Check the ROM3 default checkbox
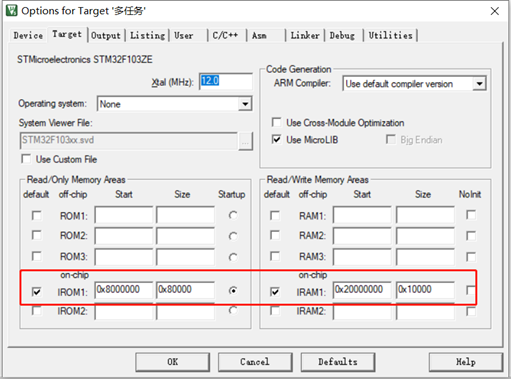Image resolution: width=511 pixels, height=379 pixels. [x=36, y=256]
